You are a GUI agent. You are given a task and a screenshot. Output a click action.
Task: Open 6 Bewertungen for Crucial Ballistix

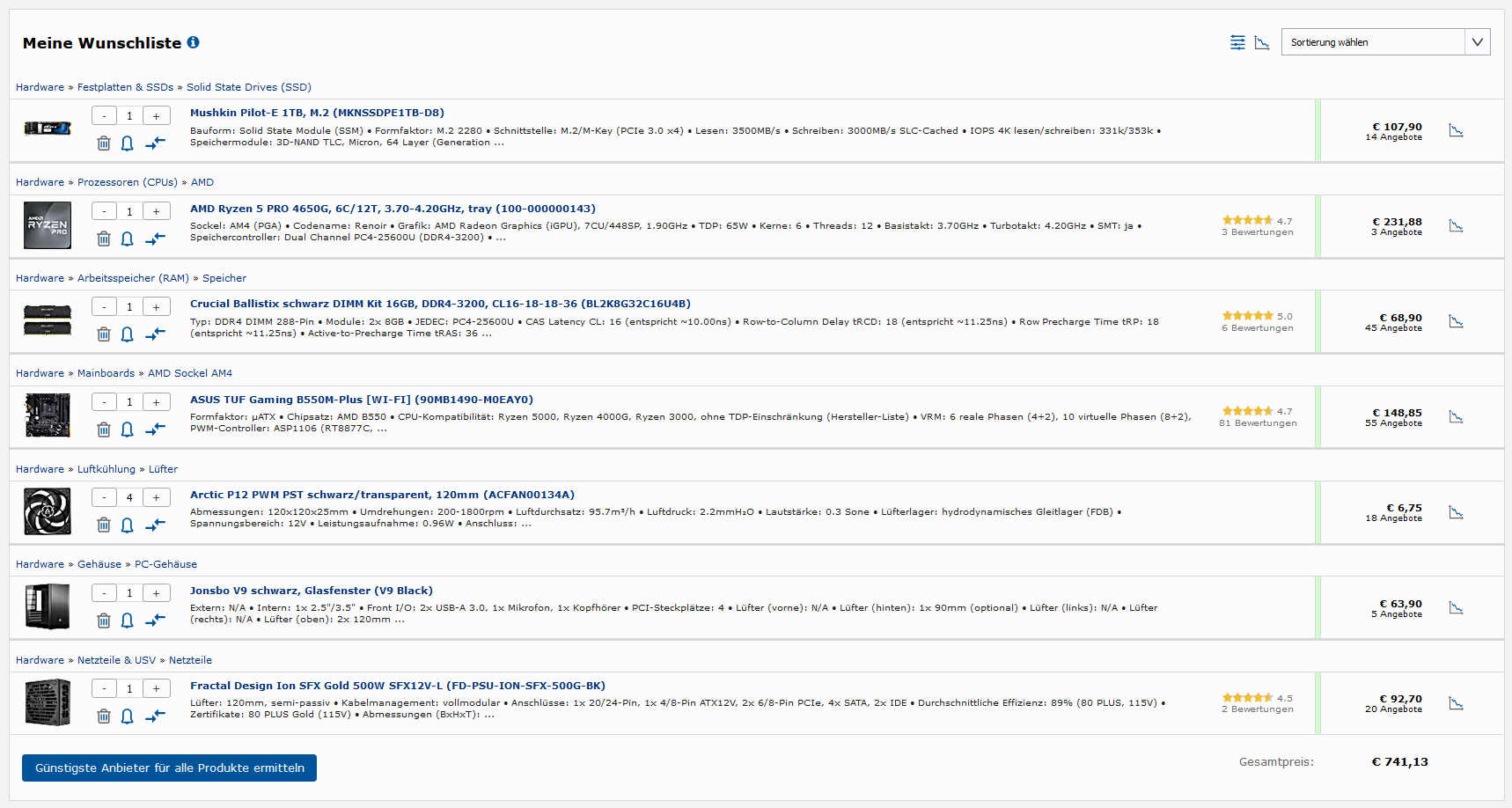(1258, 328)
